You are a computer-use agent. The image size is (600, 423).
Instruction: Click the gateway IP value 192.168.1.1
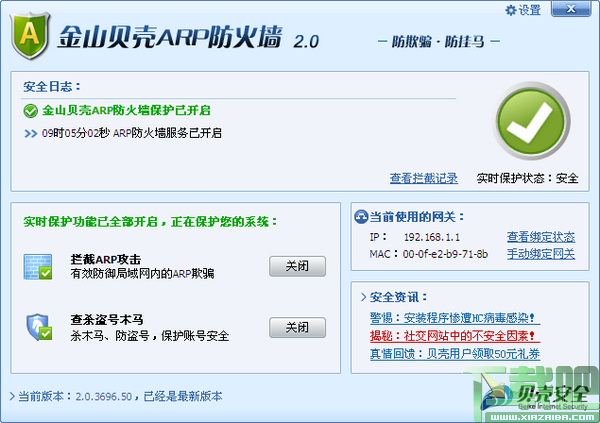432,237
